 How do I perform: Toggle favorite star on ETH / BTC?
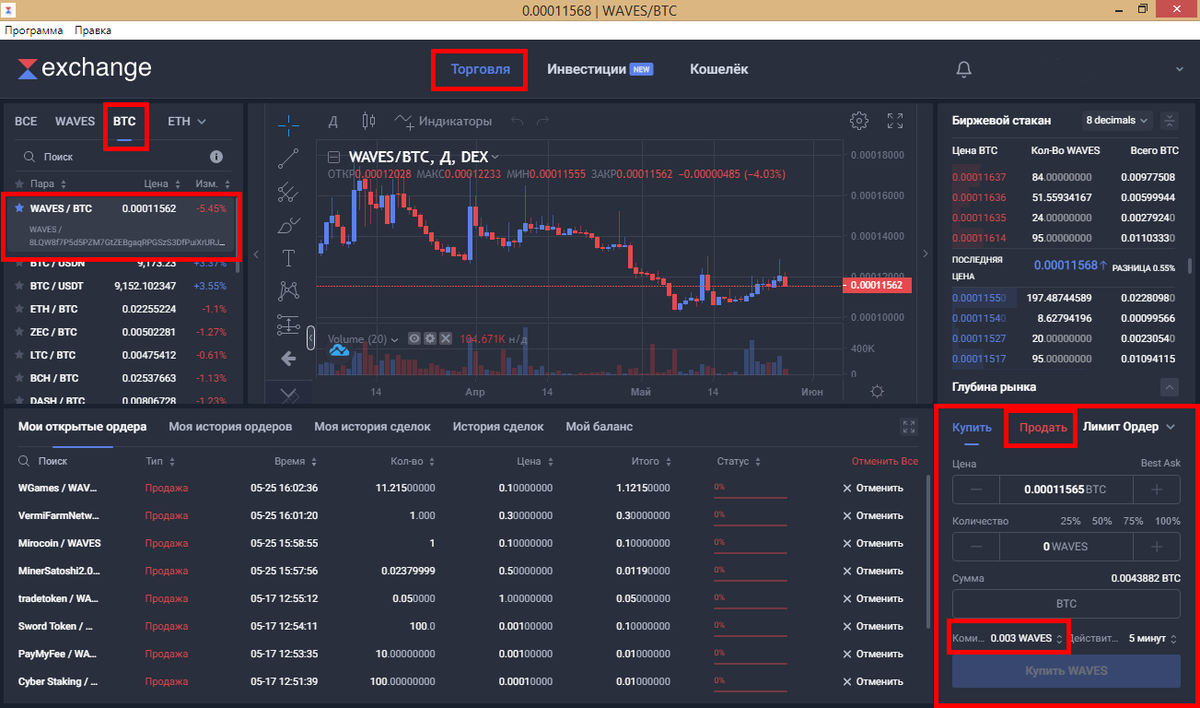click(x=19, y=309)
